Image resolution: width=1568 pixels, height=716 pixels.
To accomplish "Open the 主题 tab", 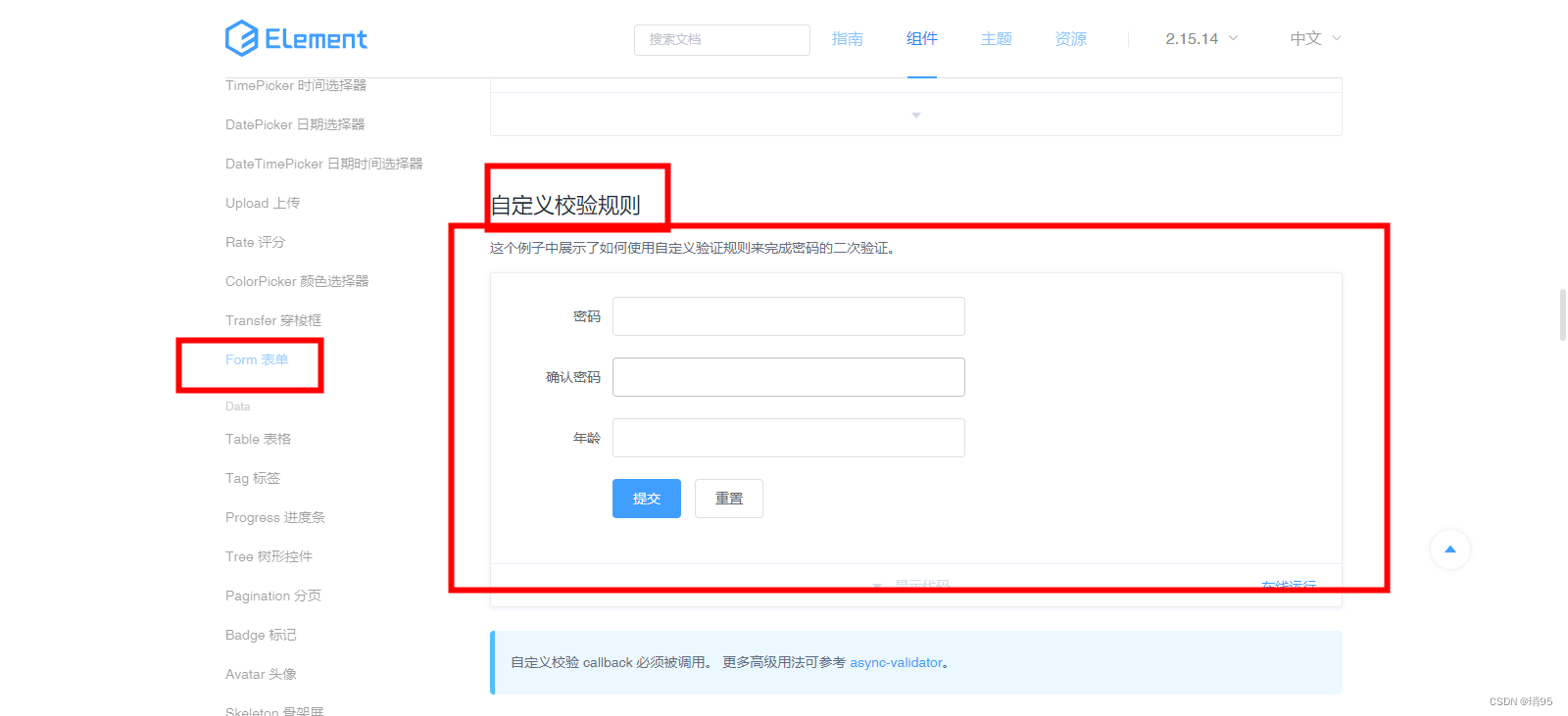I will coord(997,38).
